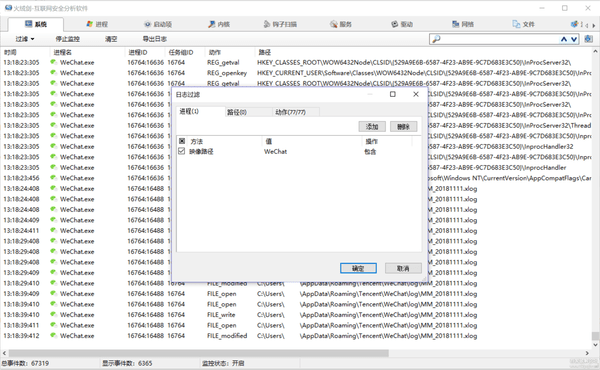Click 导出日志 to export log
Screen dimensions: 600x370
click(x=155, y=39)
